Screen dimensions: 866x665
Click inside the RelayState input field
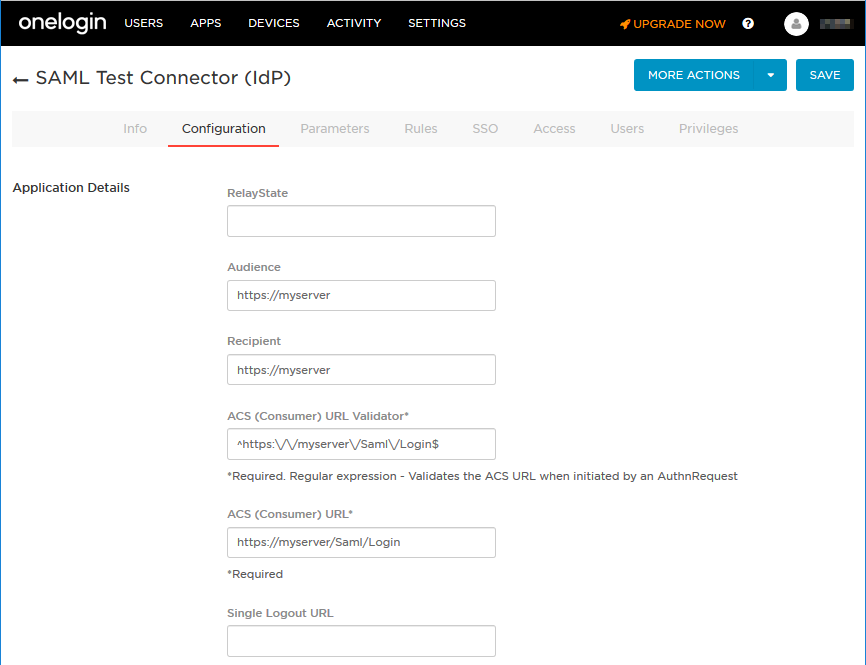coord(361,221)
